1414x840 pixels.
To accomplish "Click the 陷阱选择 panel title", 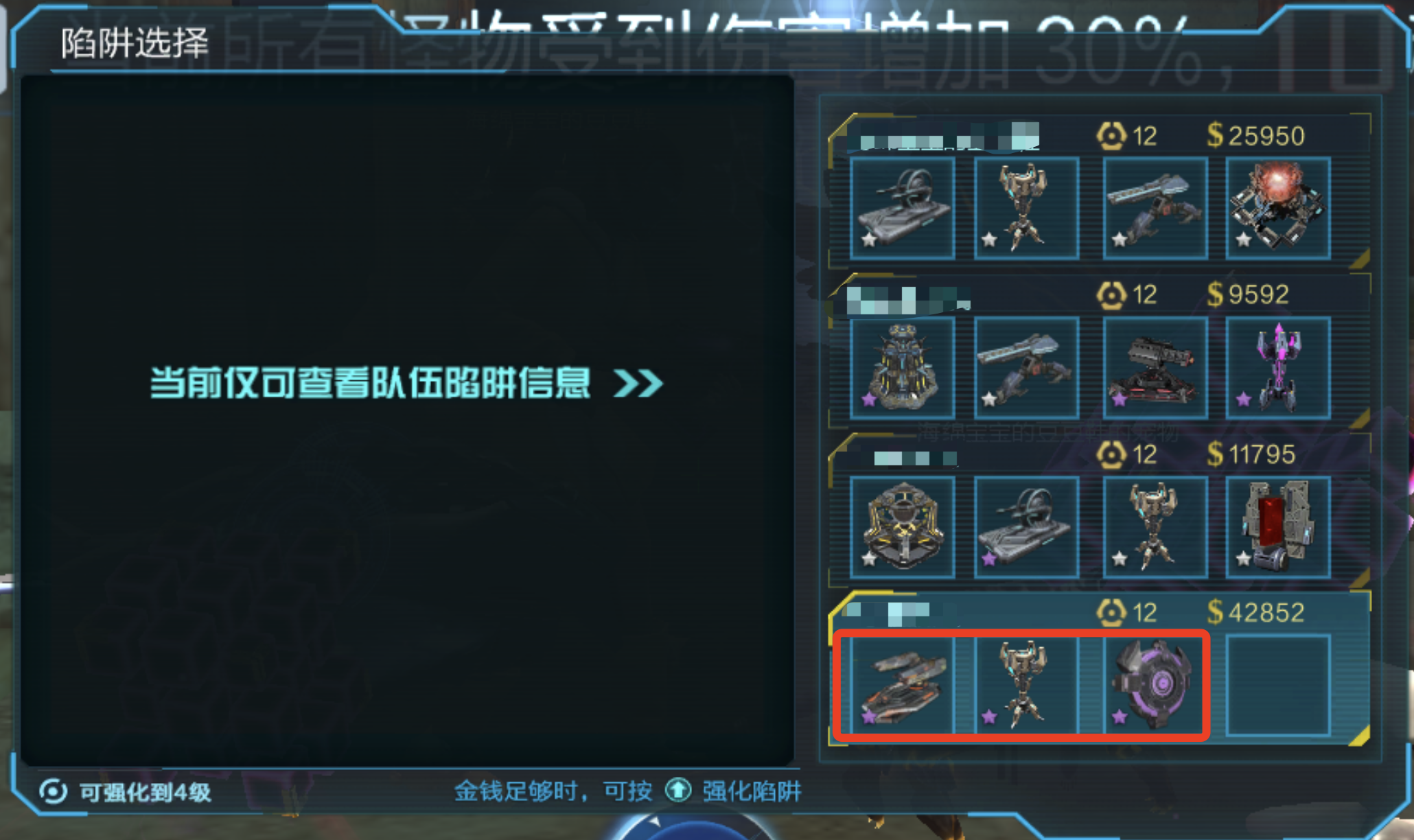I will 135,44.
